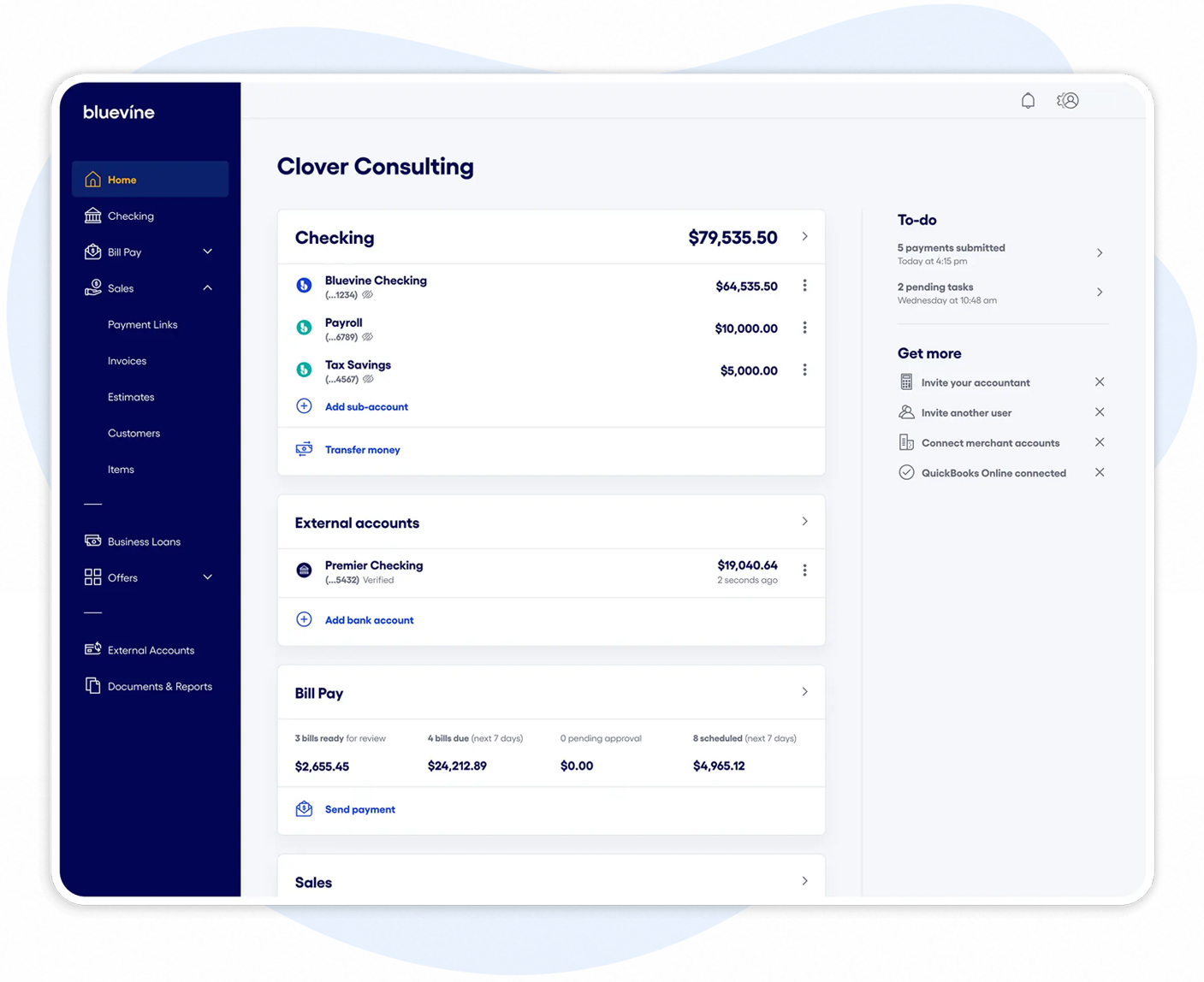Click the $4,965.12 scheduled amount
The height and width of the screenshot is (982, 1204).
[x=719, y=766]
